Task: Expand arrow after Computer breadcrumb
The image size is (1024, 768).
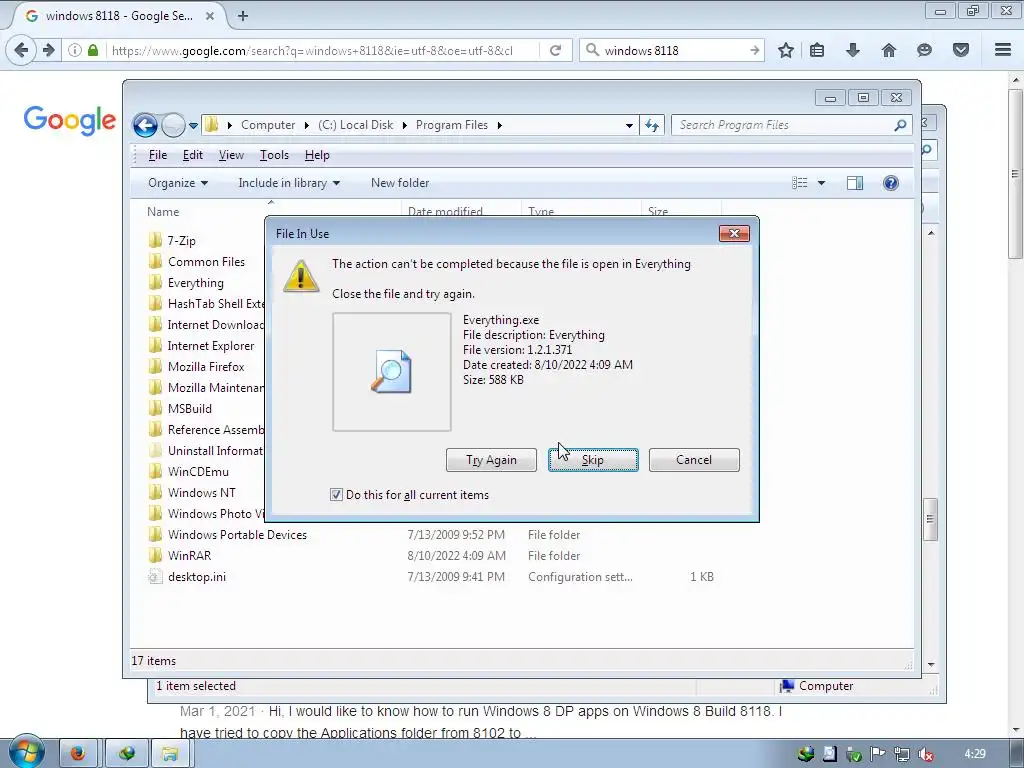Action: click(x=307, y=125)
